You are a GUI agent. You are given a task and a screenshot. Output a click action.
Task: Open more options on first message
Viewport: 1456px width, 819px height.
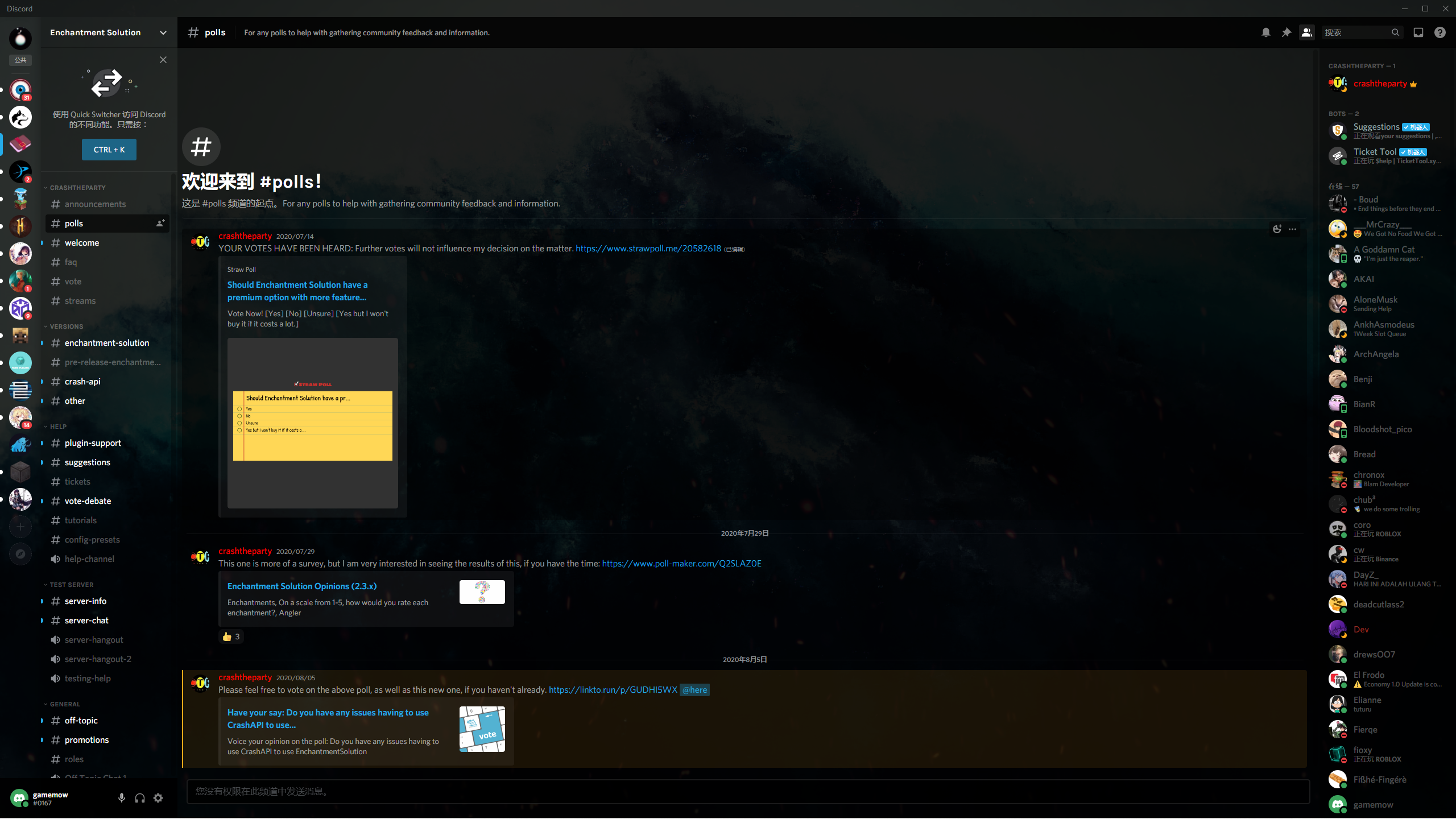1293,229
